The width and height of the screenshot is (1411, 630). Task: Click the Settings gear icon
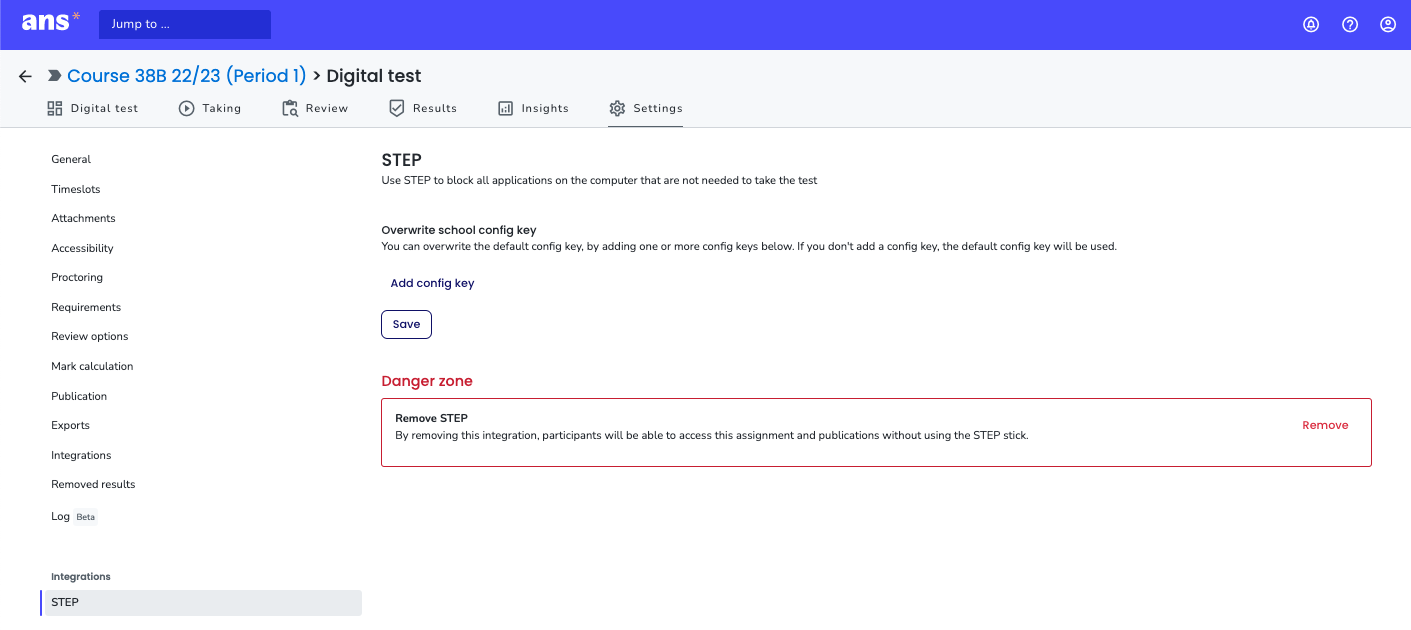(x=617, y=108)
